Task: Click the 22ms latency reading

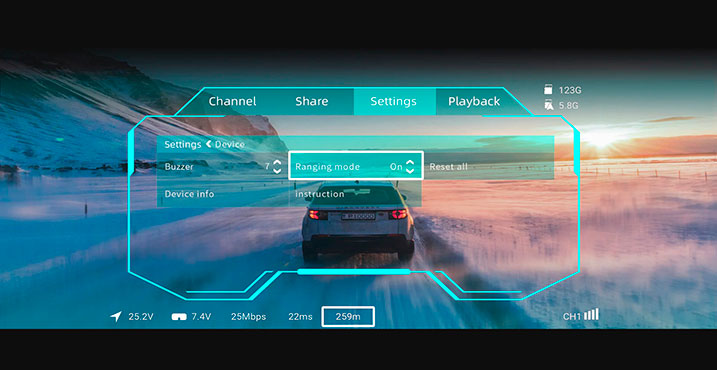Action: click(300, 316)
